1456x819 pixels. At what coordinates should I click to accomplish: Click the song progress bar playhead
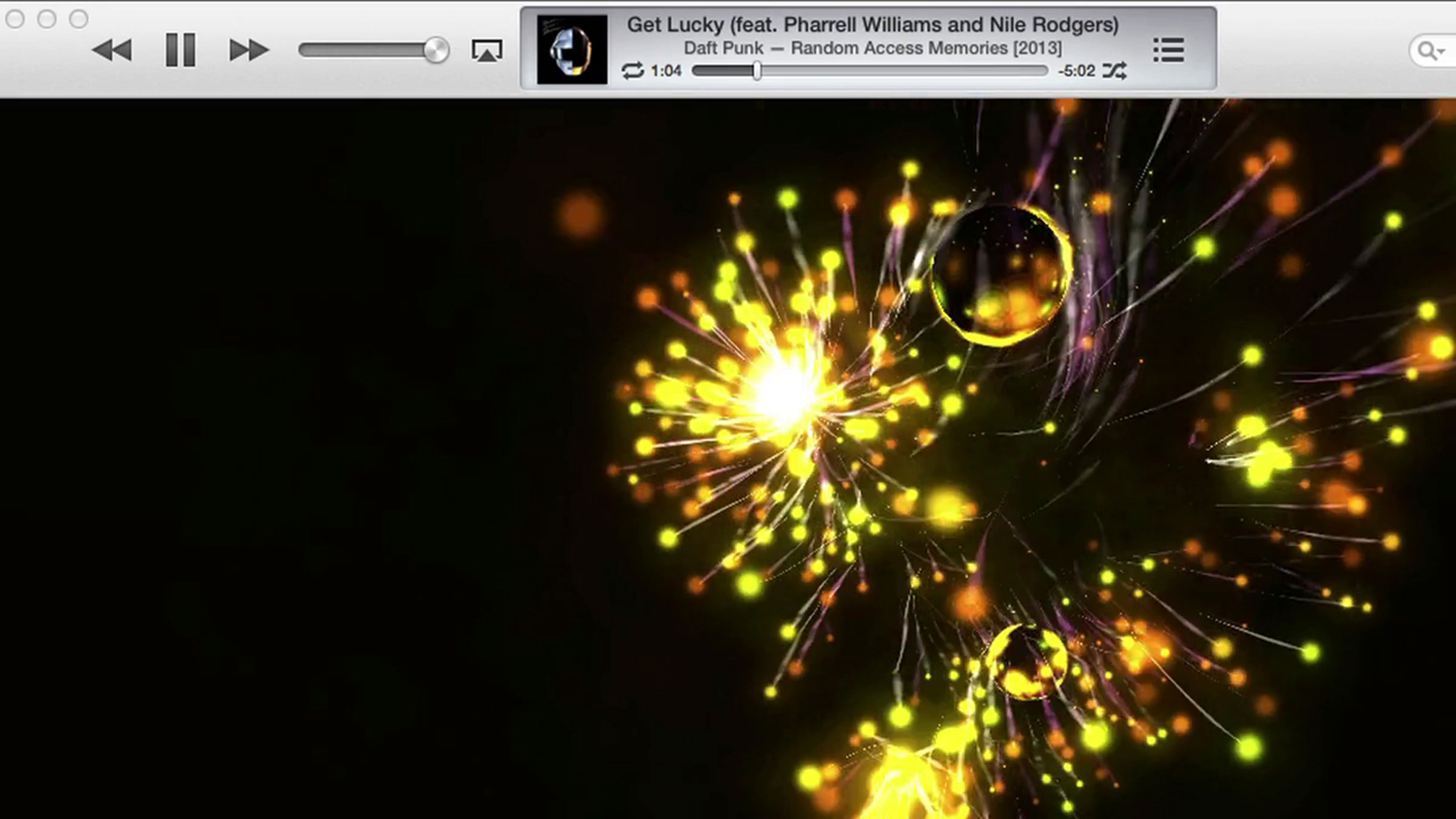click(x=757, y=71)
